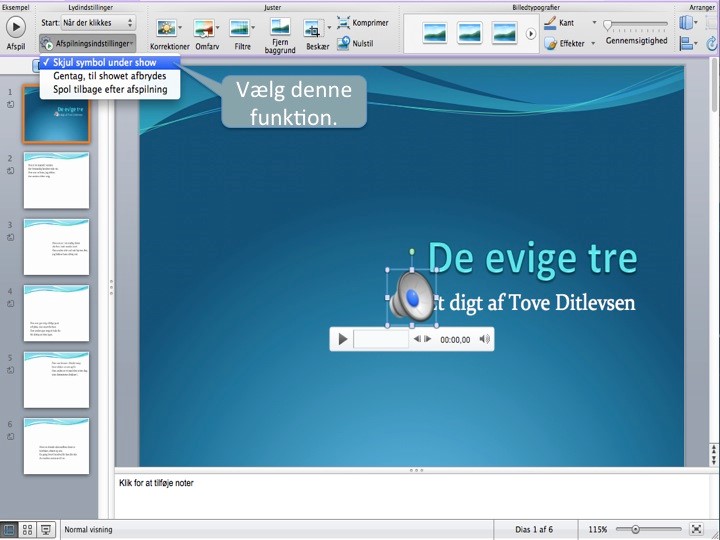The height and width of the screenshot is (540, 720).
Task: Click subtitle 'digt af Tove Ditlevsen'
Action: click(x=542, y=303)
